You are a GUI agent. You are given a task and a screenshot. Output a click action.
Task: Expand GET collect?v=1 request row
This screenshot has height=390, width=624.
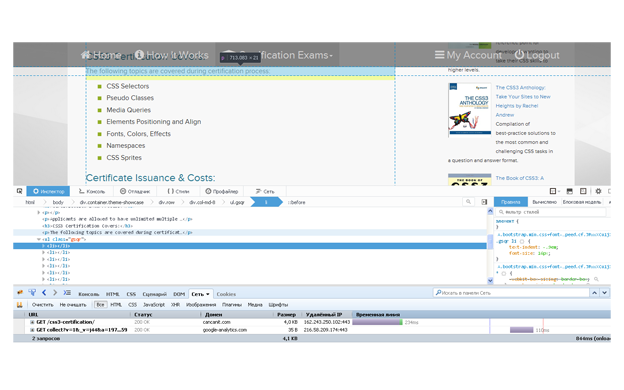32,330
